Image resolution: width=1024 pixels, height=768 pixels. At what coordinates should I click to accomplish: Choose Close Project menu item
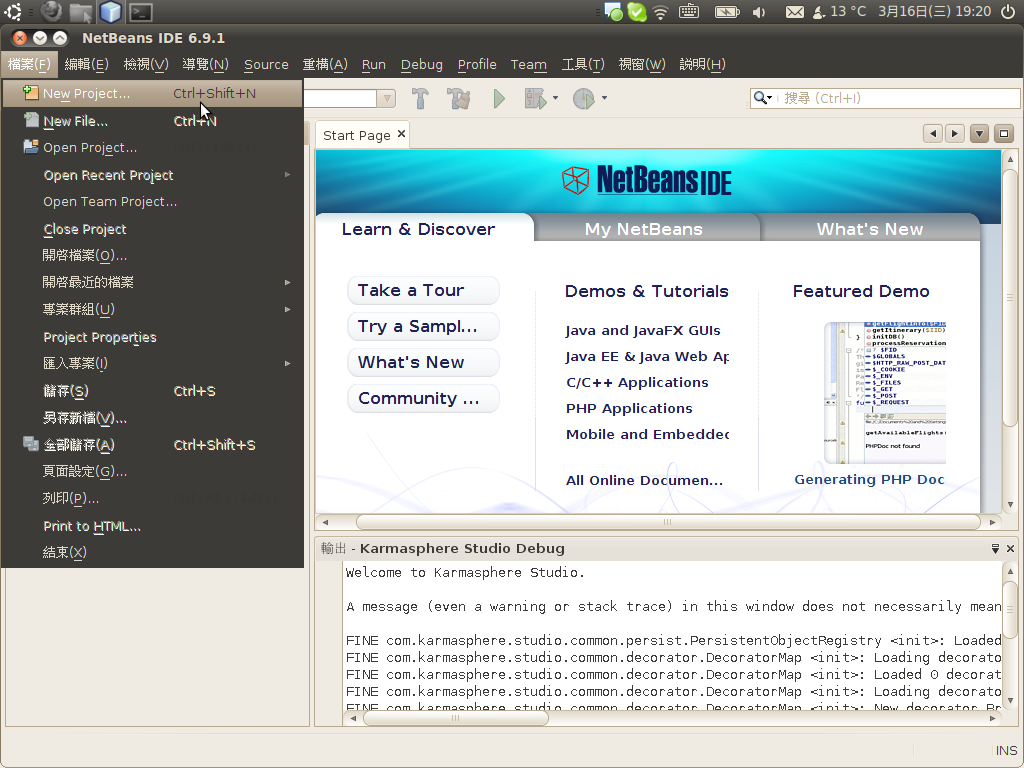click(x=153, y=229)
